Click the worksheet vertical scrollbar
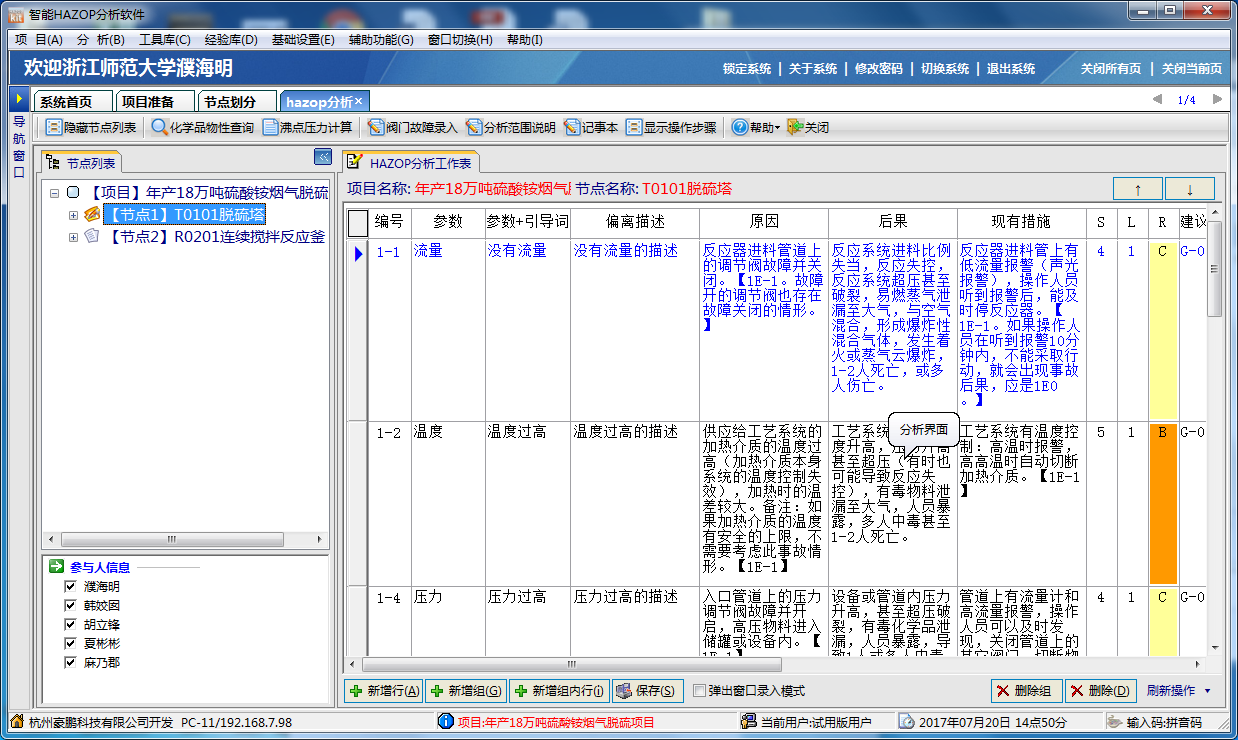The height and width of the screenshot is (740, 1238). (1216, 430)
